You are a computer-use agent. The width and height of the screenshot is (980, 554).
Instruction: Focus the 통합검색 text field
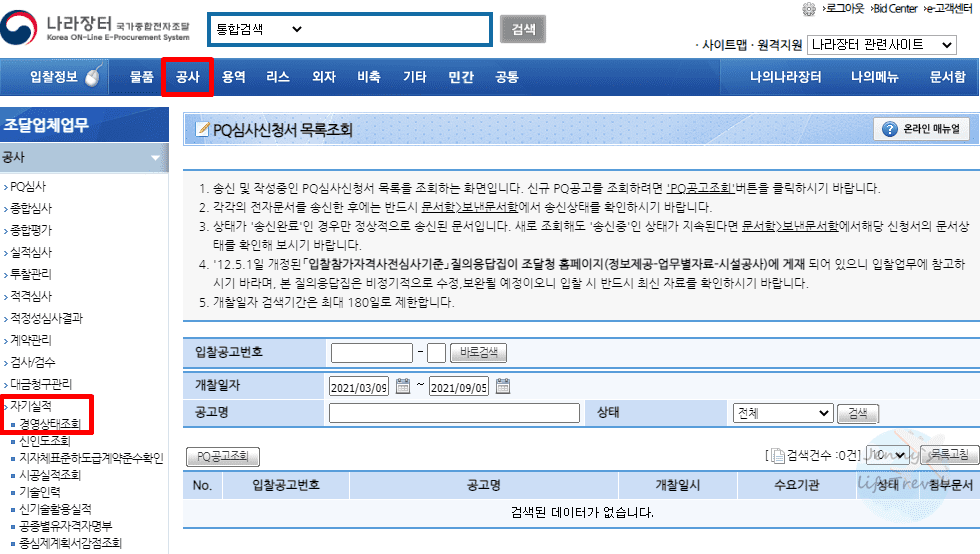click(x=396, y=29)
